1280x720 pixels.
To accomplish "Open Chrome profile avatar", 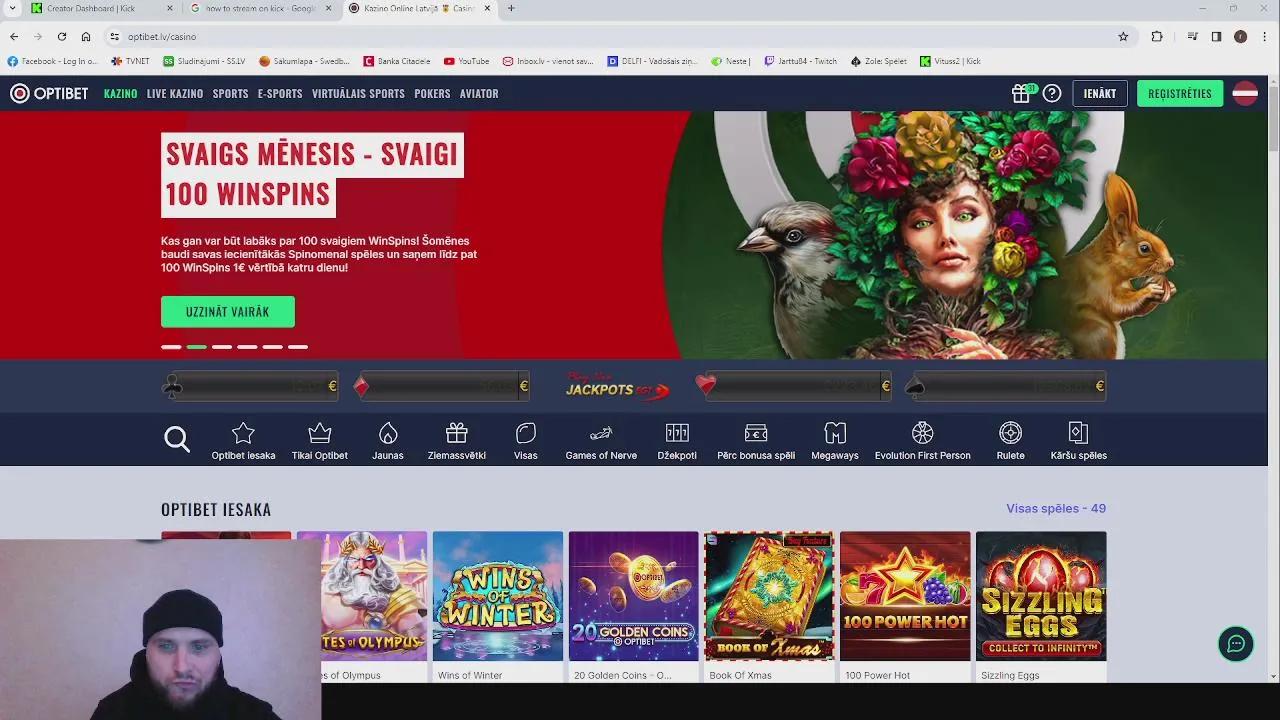I will pyautogui.click(x=1240, y=36).
